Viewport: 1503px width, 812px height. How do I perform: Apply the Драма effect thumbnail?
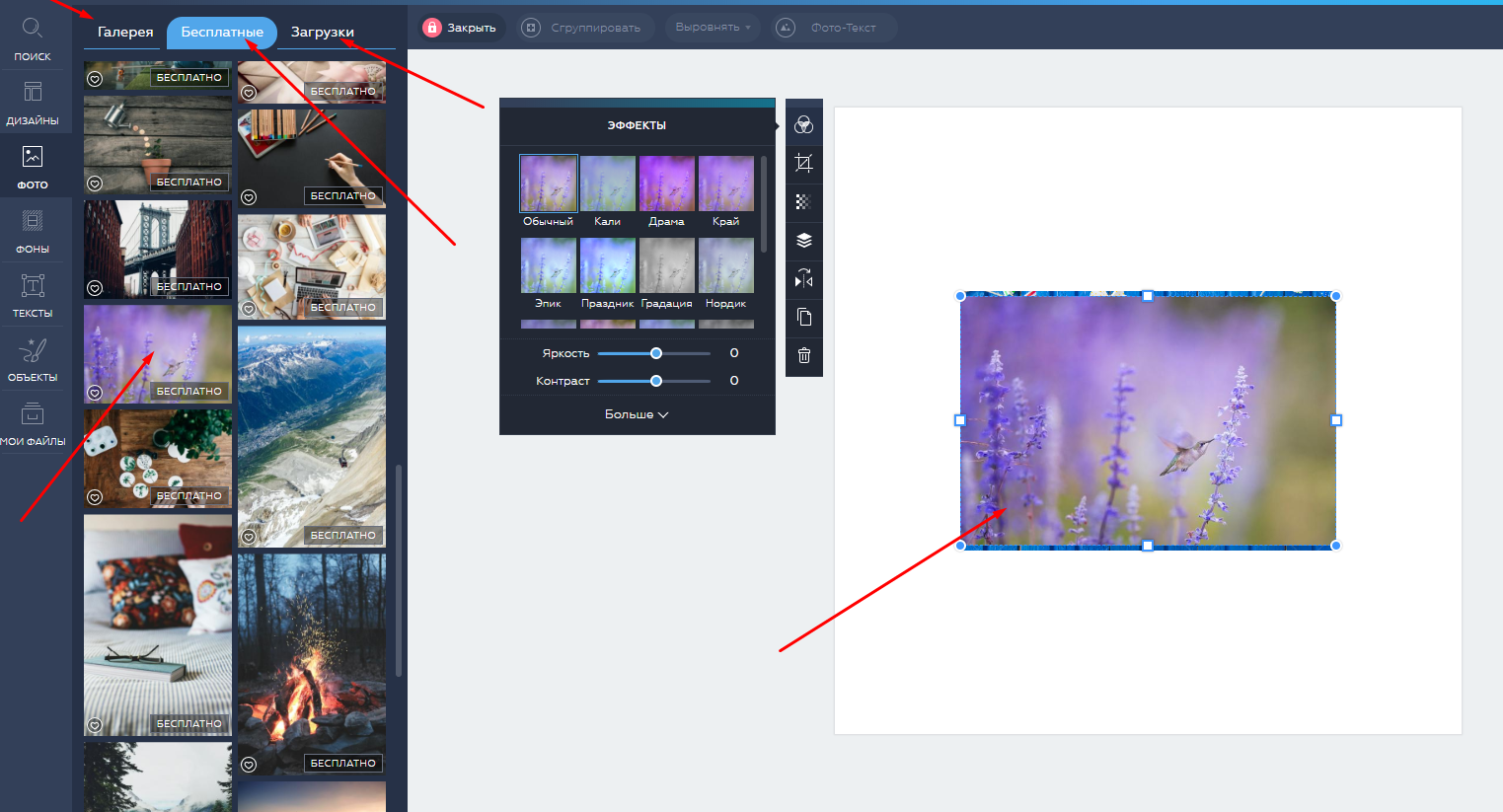[x=666, y=185]
